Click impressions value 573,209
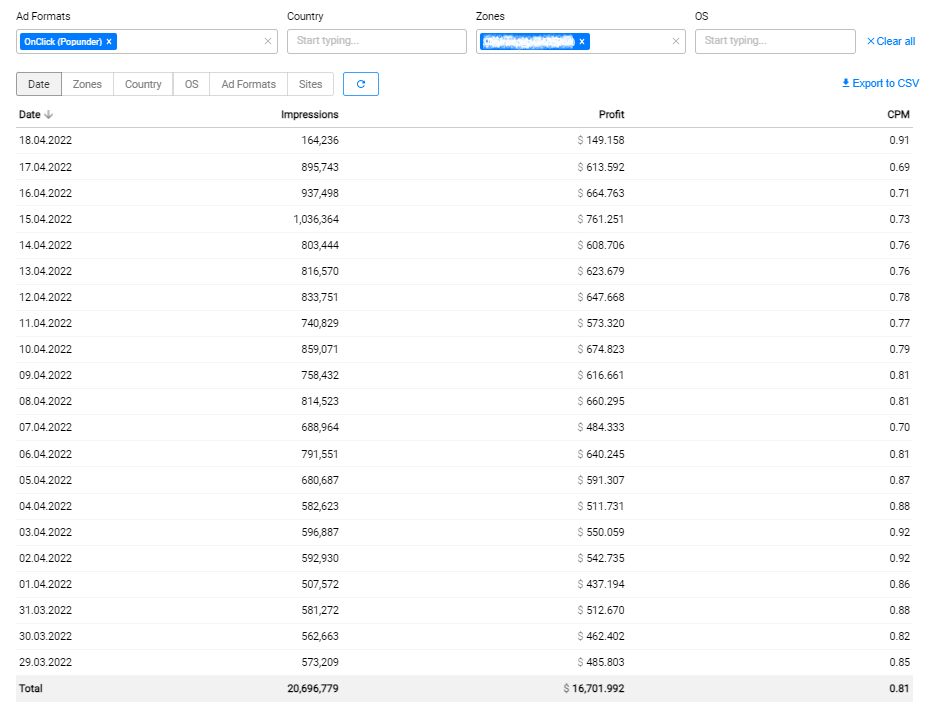This screenshot has height=718, width=936. (320, 662)
